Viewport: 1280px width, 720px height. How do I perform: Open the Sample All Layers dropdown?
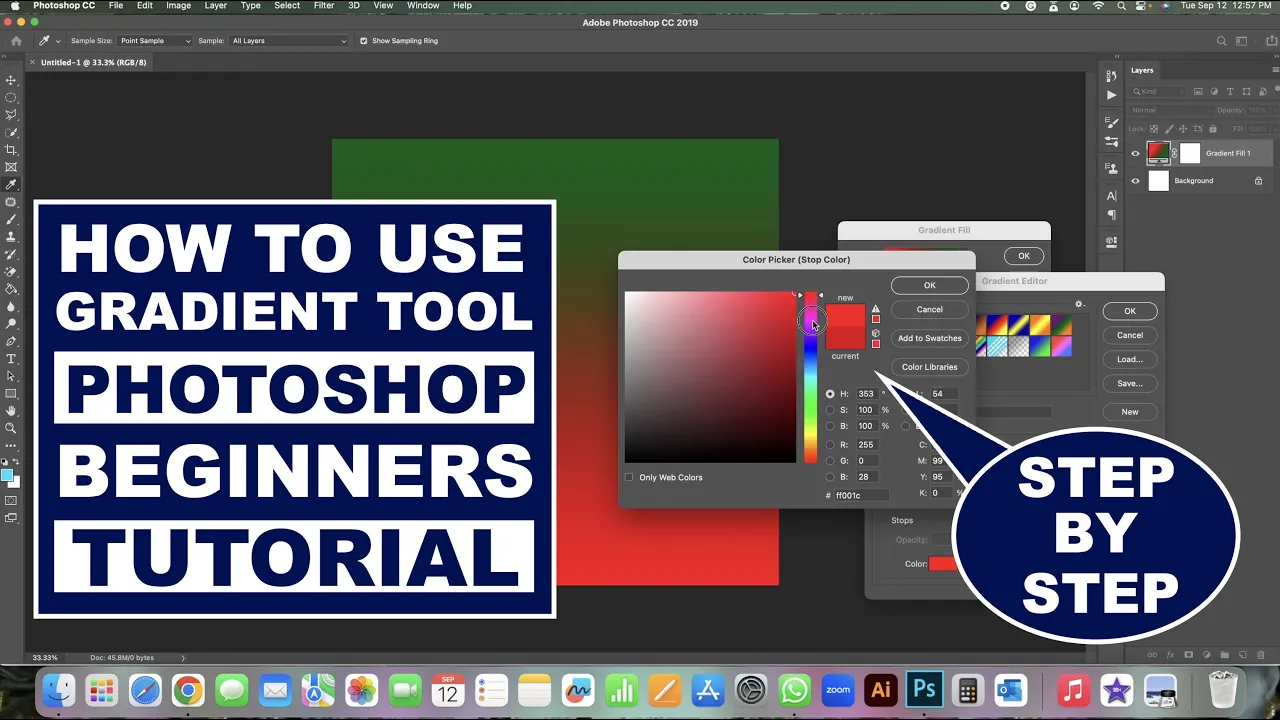click(288, 41)
